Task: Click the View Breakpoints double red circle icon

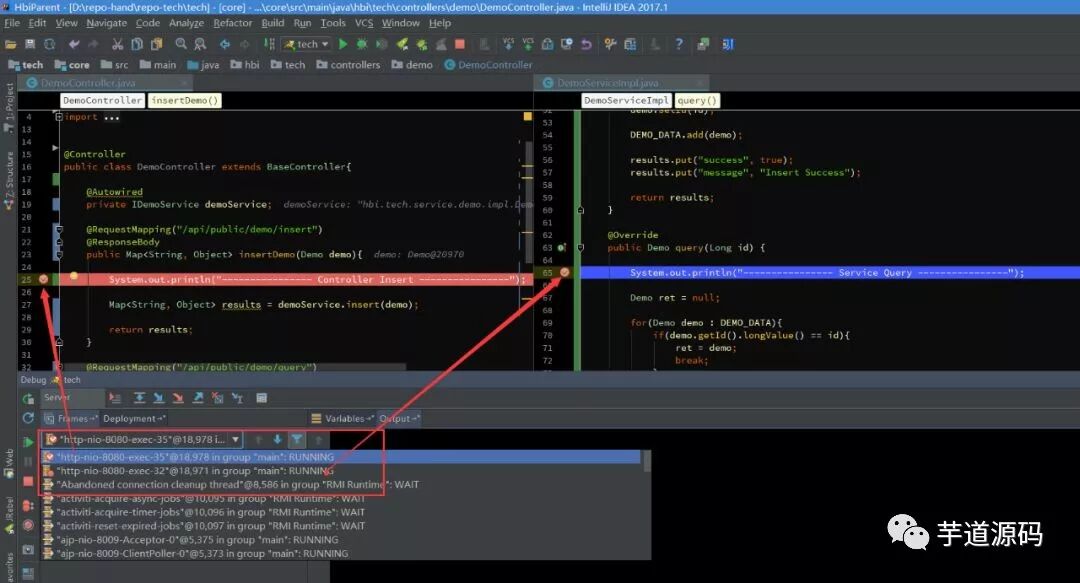Action: tap(28, 506)
